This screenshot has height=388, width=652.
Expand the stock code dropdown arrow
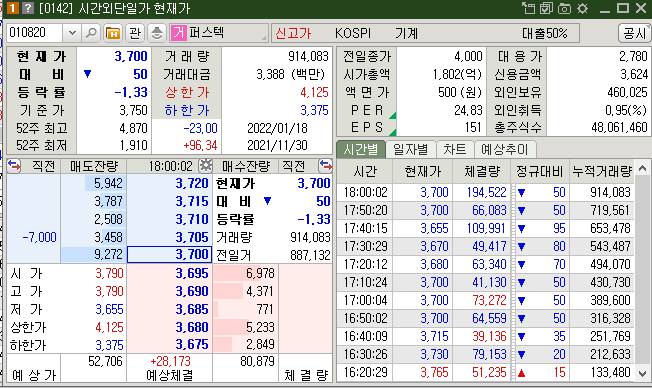tap(72, 33)
